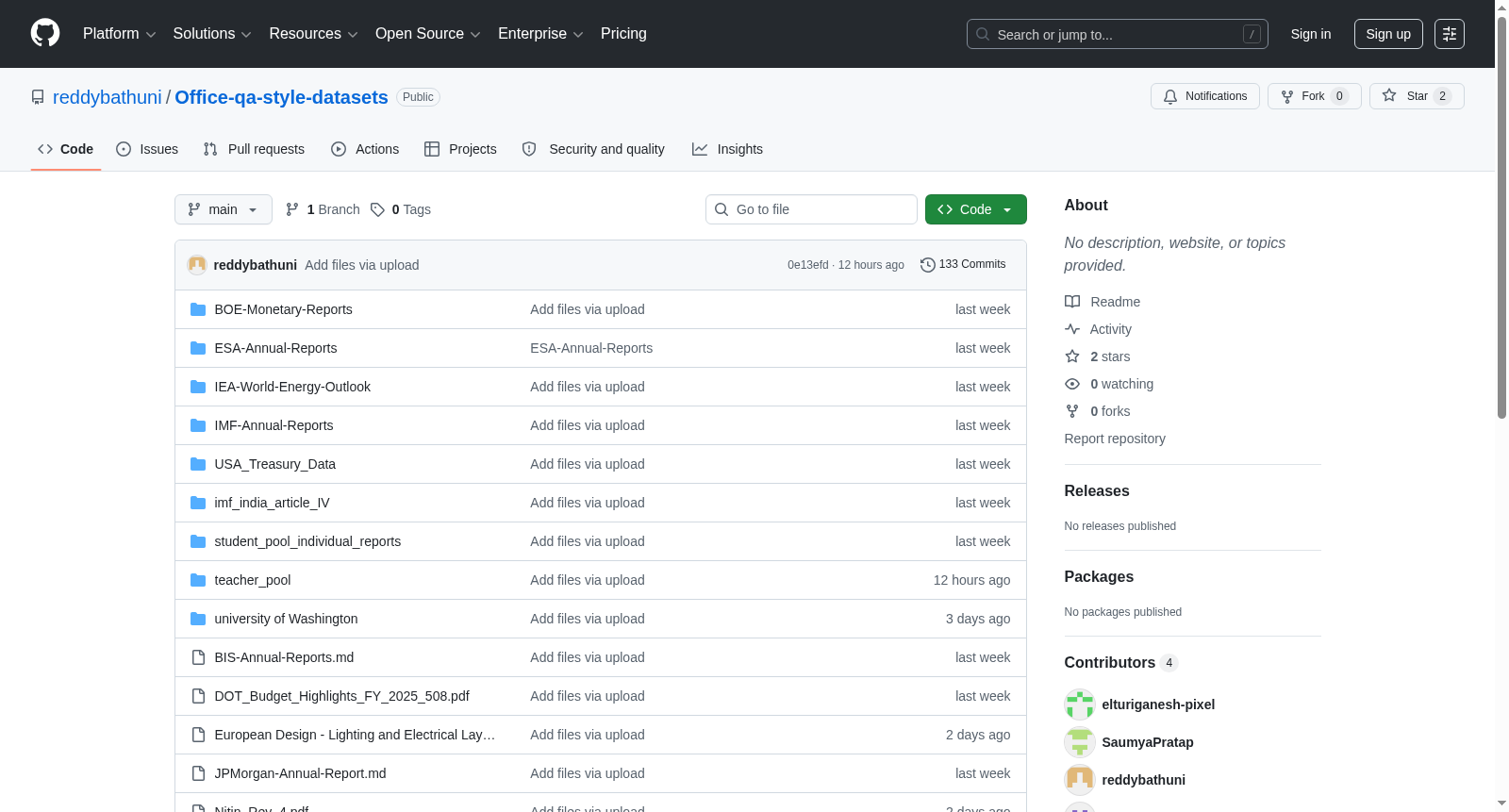Click the GitHub logo icon
The height and width of the screenshot is (812, 1509).
pos(45,33)
